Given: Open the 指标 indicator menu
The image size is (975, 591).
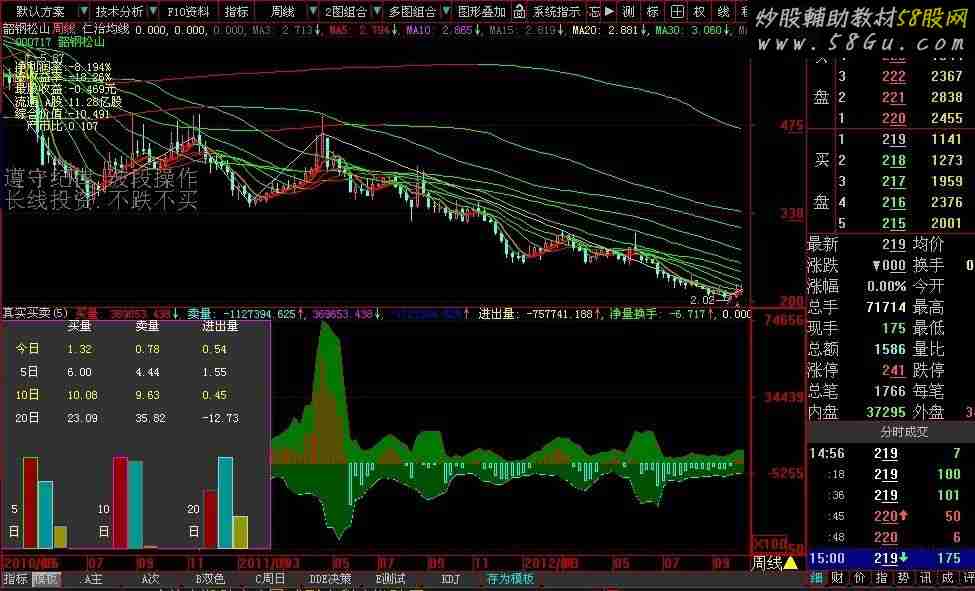Looking at the screenshot, I should coord(237,11).
